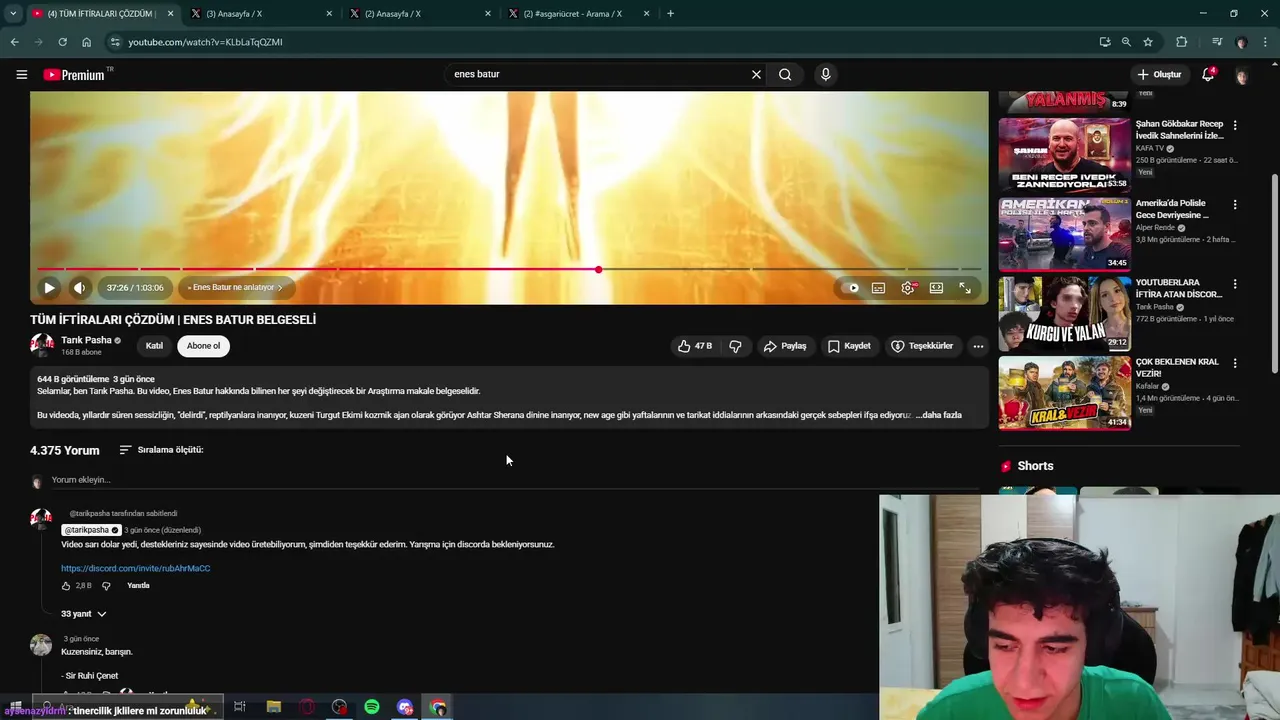Play the paused video
1280x720 pixels.
[x=49, y=288]
